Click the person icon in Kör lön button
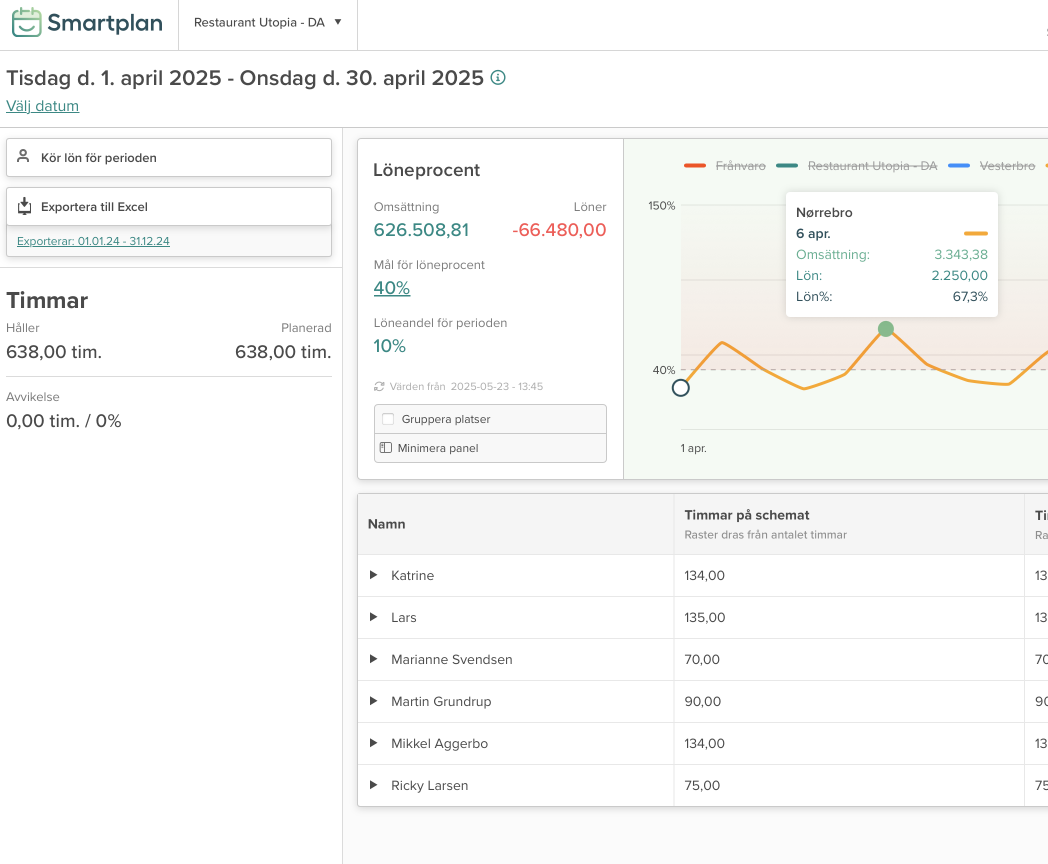This screenshot has height=864, width=1048. pos(24,157)
